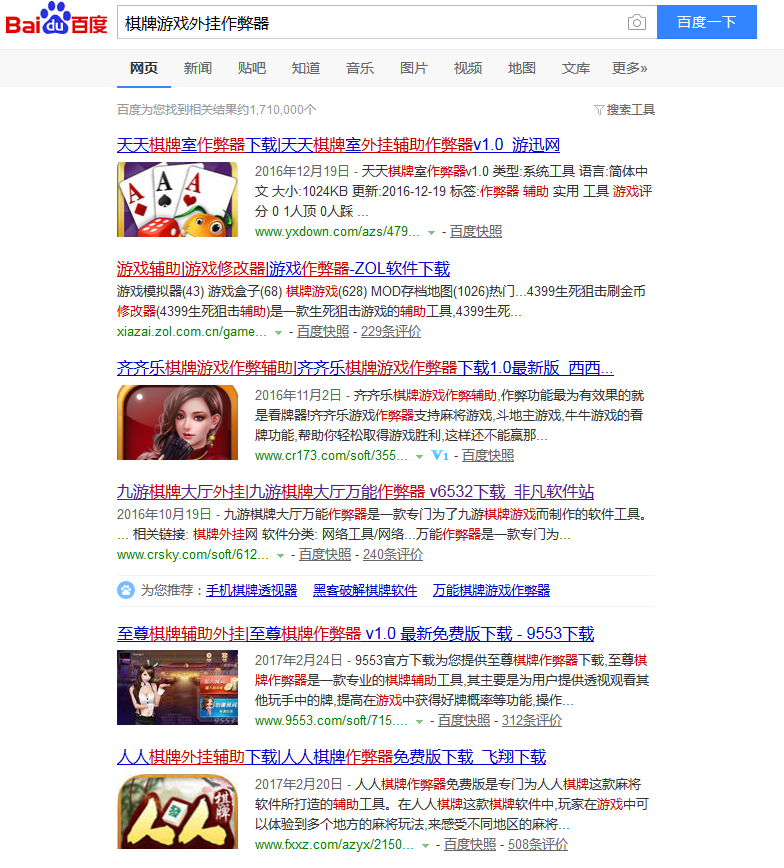Click the playing cards thumbnail
The width and height of the screenshot is (784, 868).
click(x=177, y=199)
